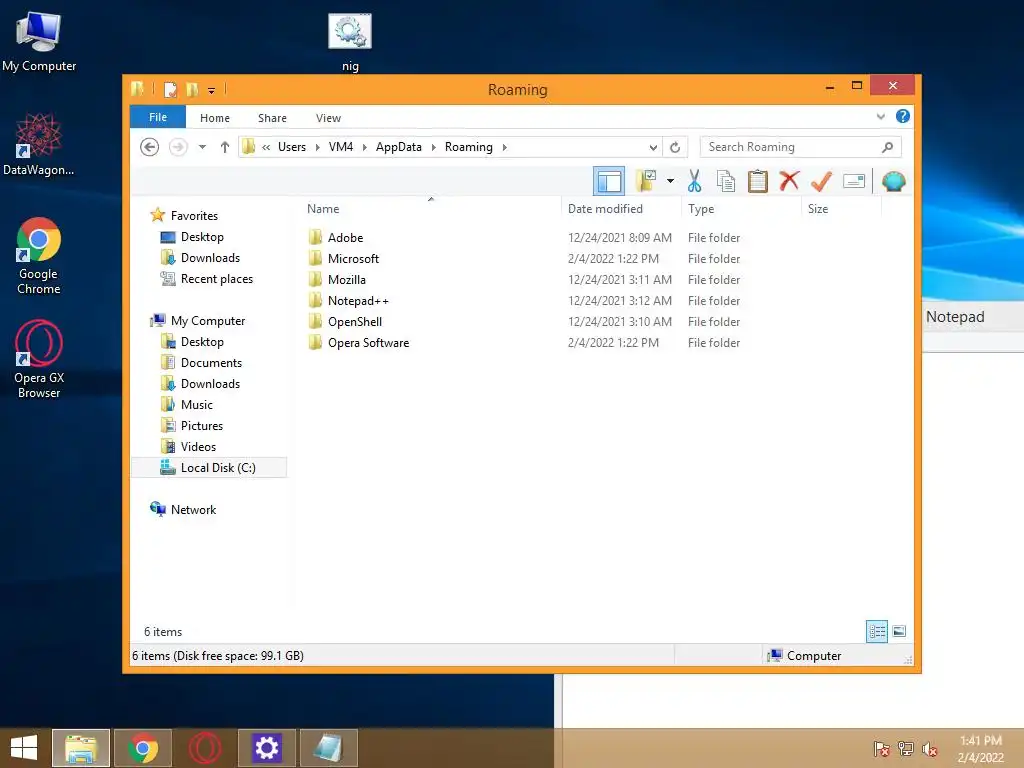
Task: Select the Adobe folder
Action: (345, 238)
